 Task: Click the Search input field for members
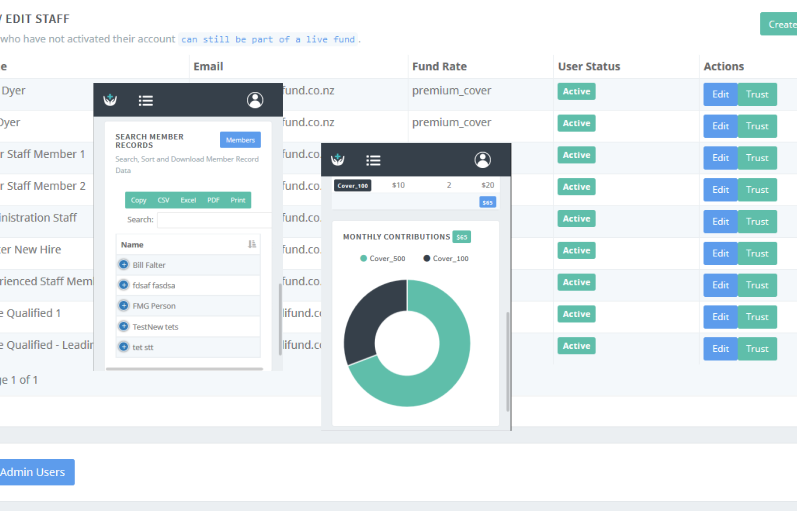click(x=214, y=220)
